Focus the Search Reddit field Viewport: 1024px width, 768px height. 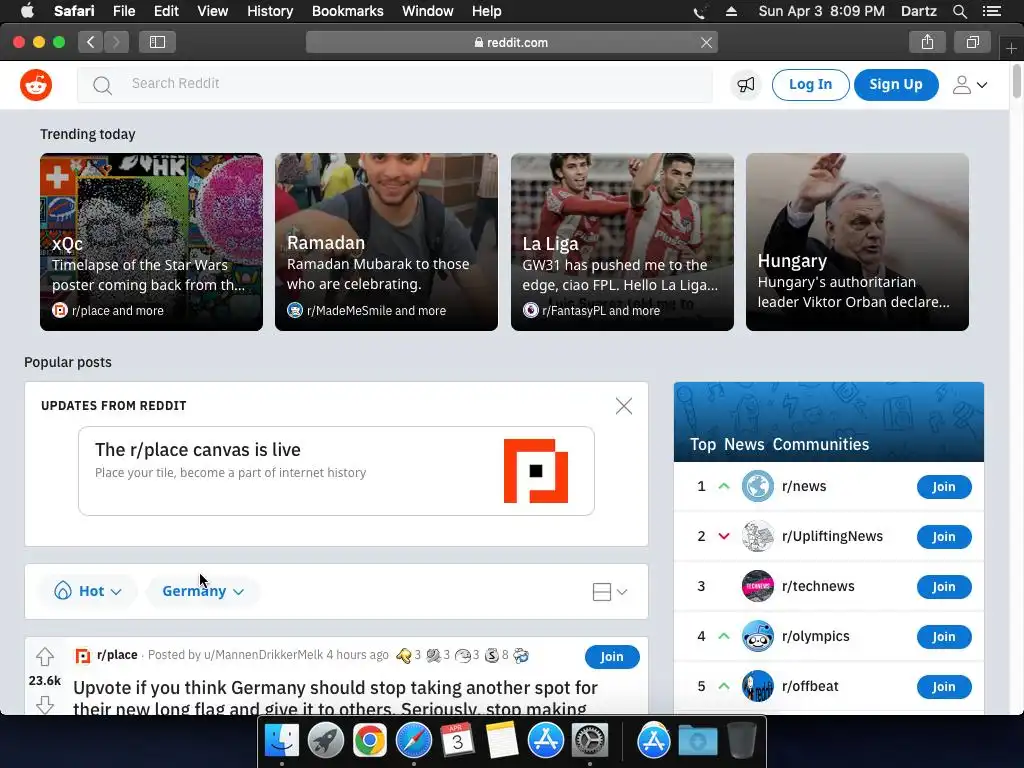395,84
